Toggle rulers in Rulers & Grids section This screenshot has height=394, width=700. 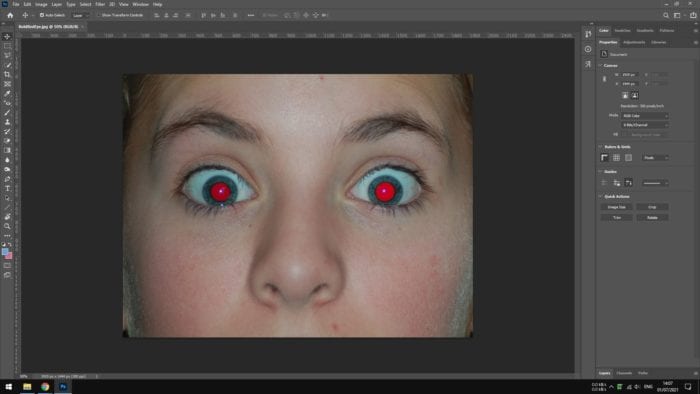(x=604, y=158)
